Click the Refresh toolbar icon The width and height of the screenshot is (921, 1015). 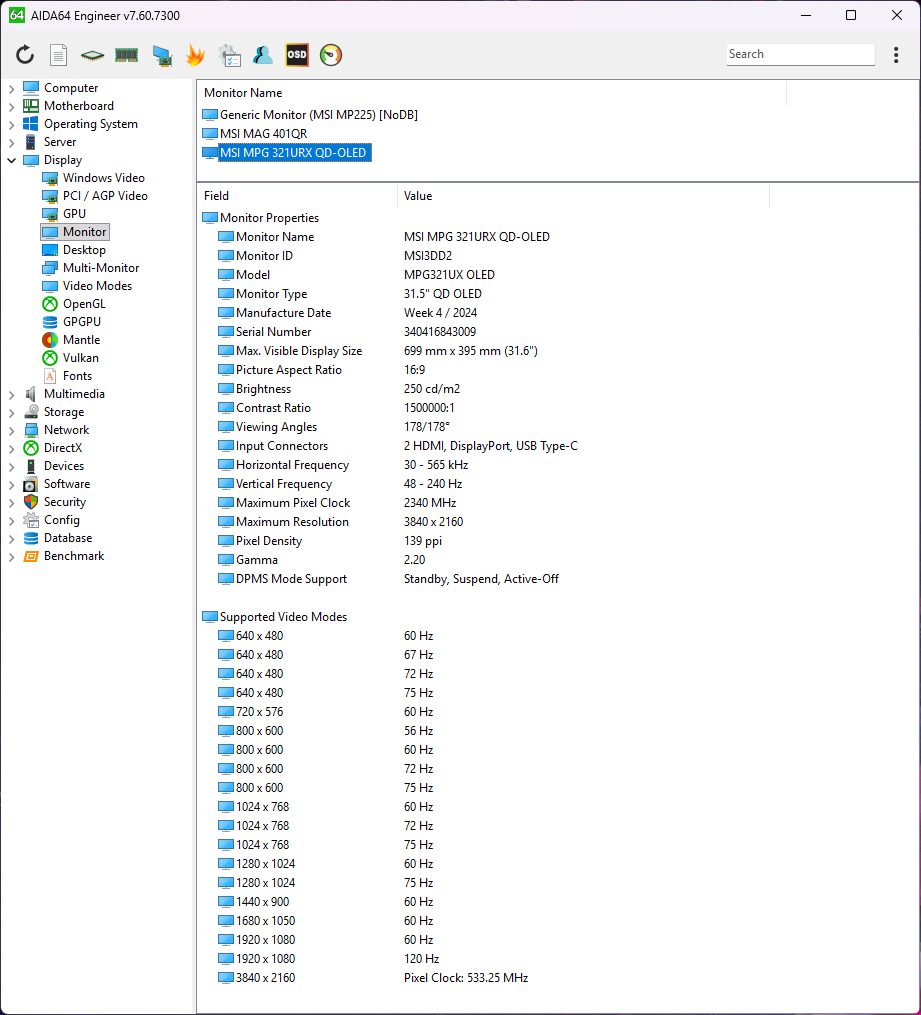point(25,55)
